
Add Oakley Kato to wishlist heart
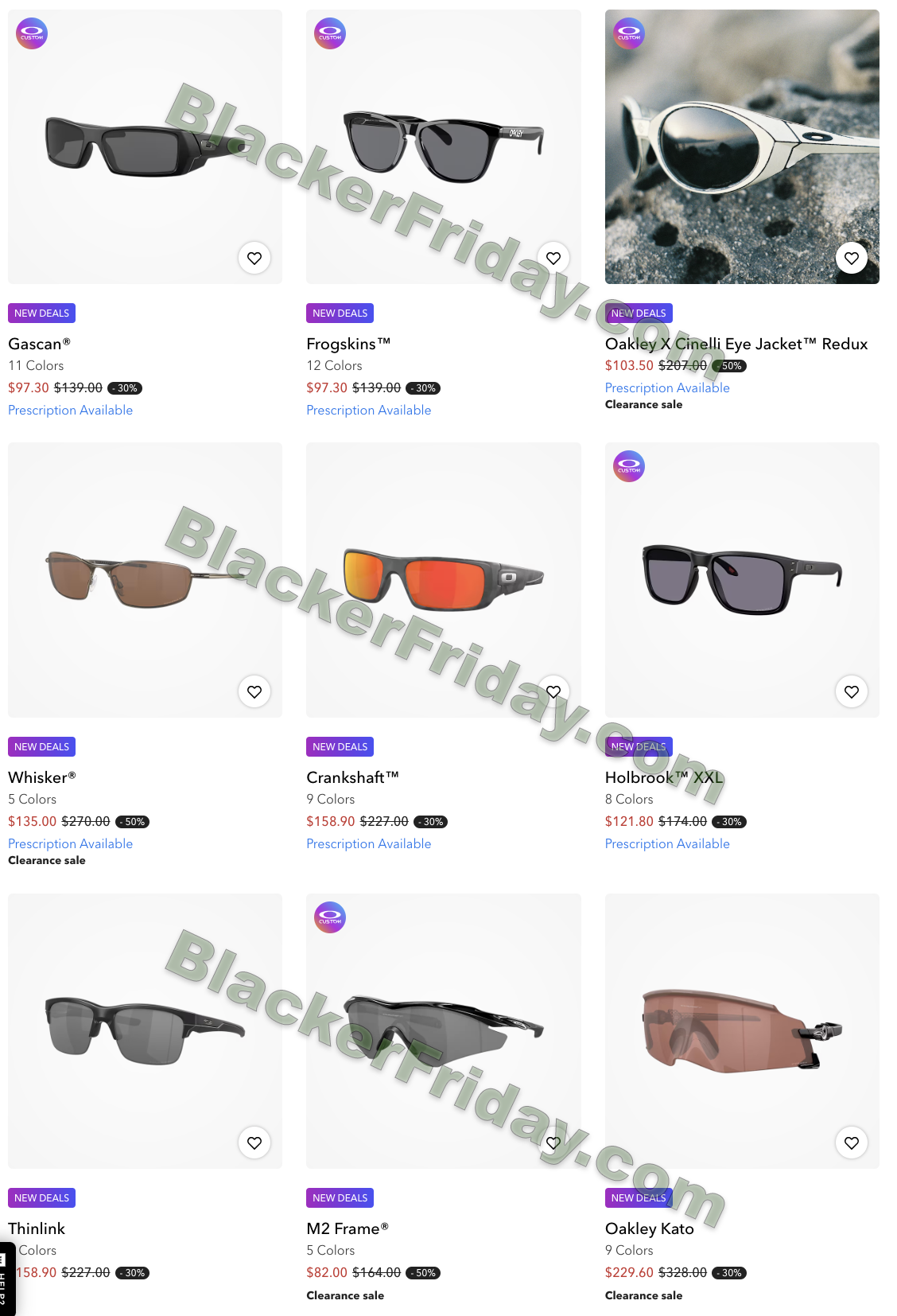click(x=852, y=1143)
